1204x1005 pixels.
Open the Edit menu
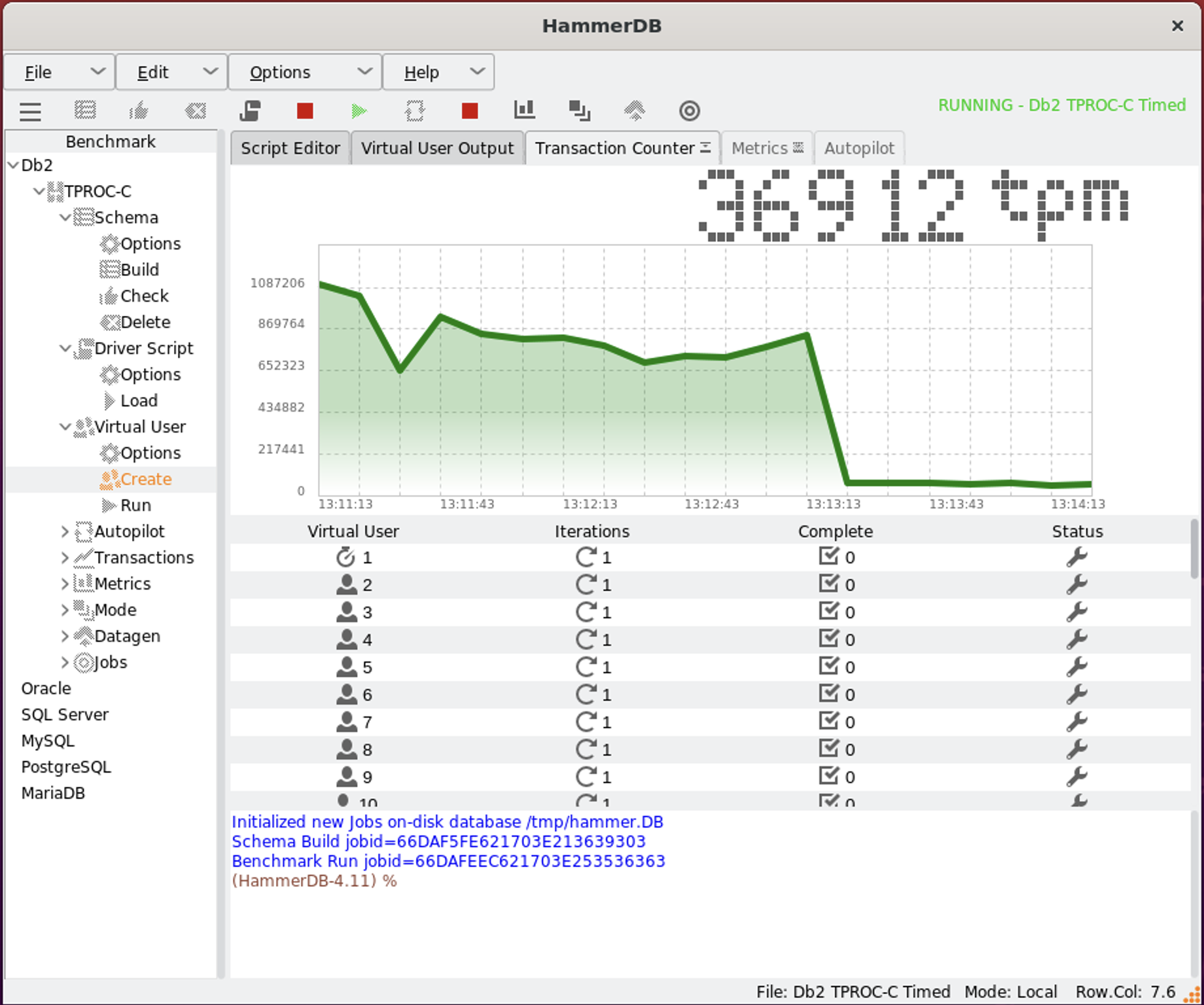pyautogui.click(x=171, y=72)
